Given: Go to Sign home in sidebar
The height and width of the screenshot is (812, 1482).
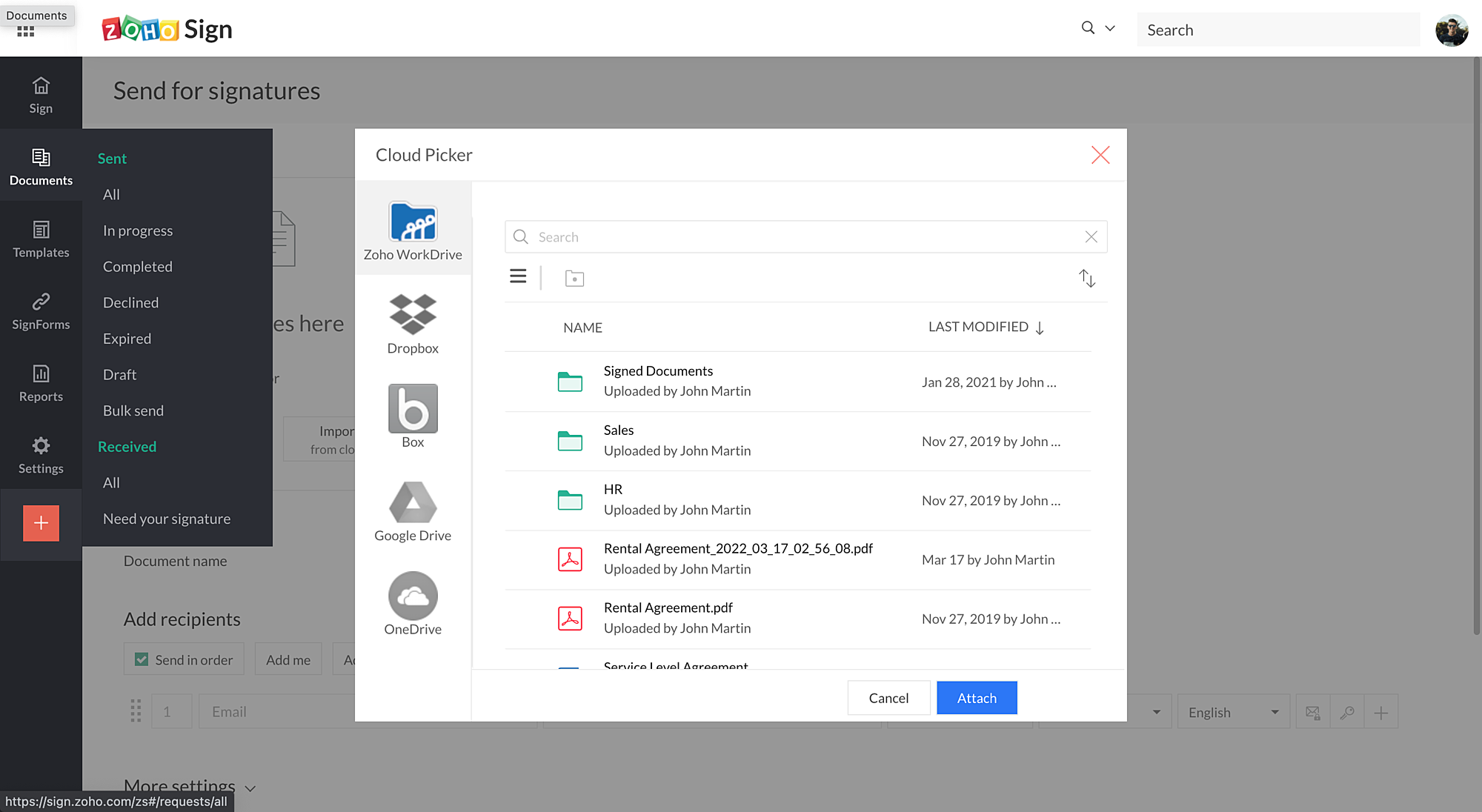Looking at the screenshot, I should (x=41, y=96).
